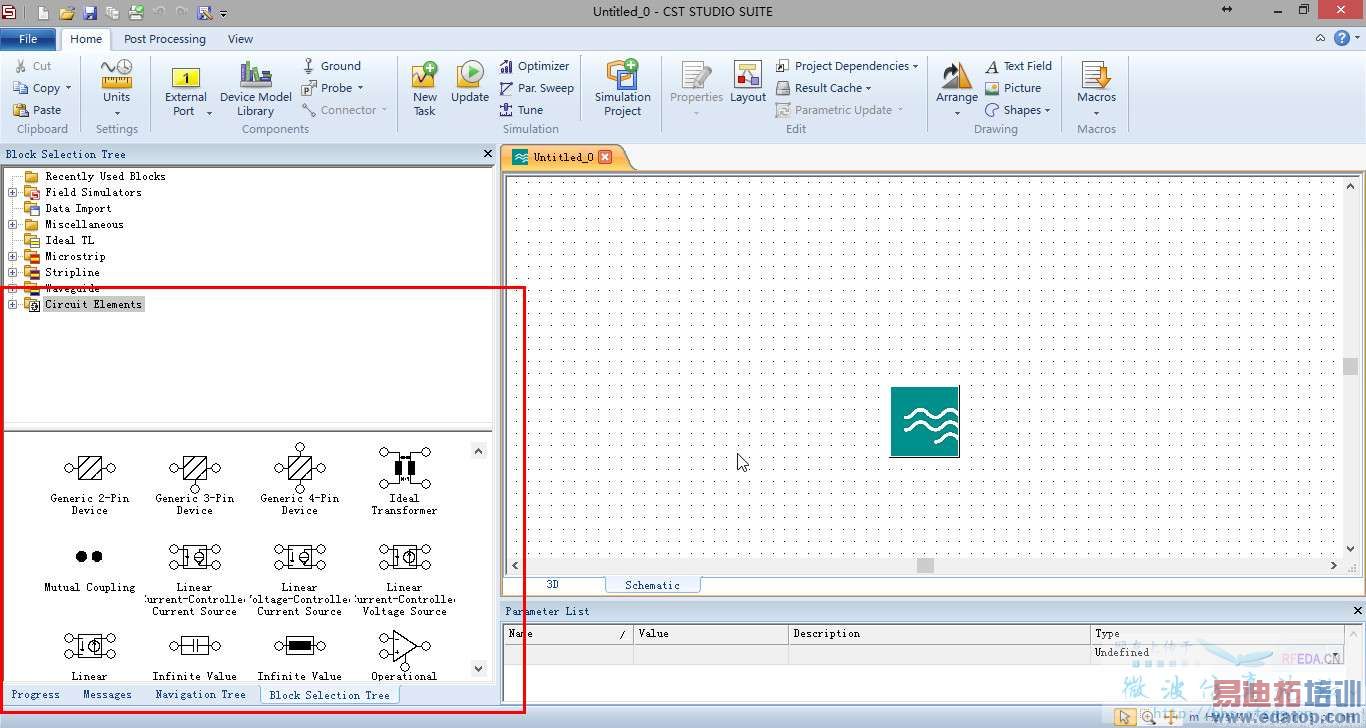Click the vertical scrollbar thumb of canvas

coord(1351,367)
